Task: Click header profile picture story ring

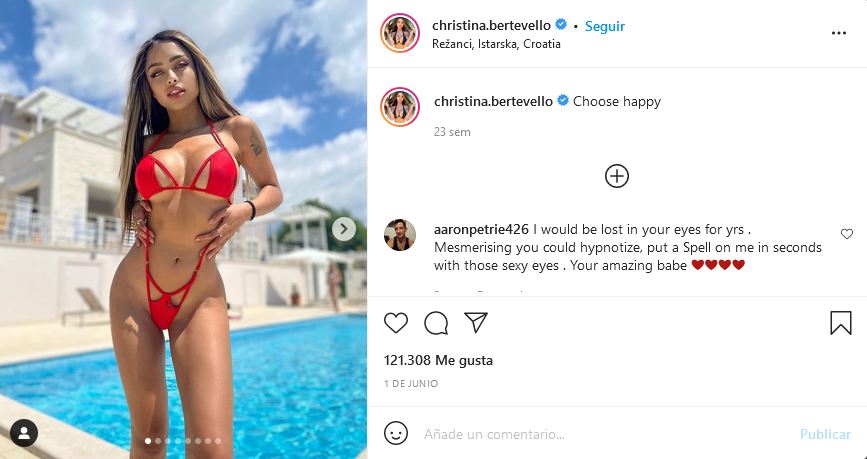Action: pos(400,33)
